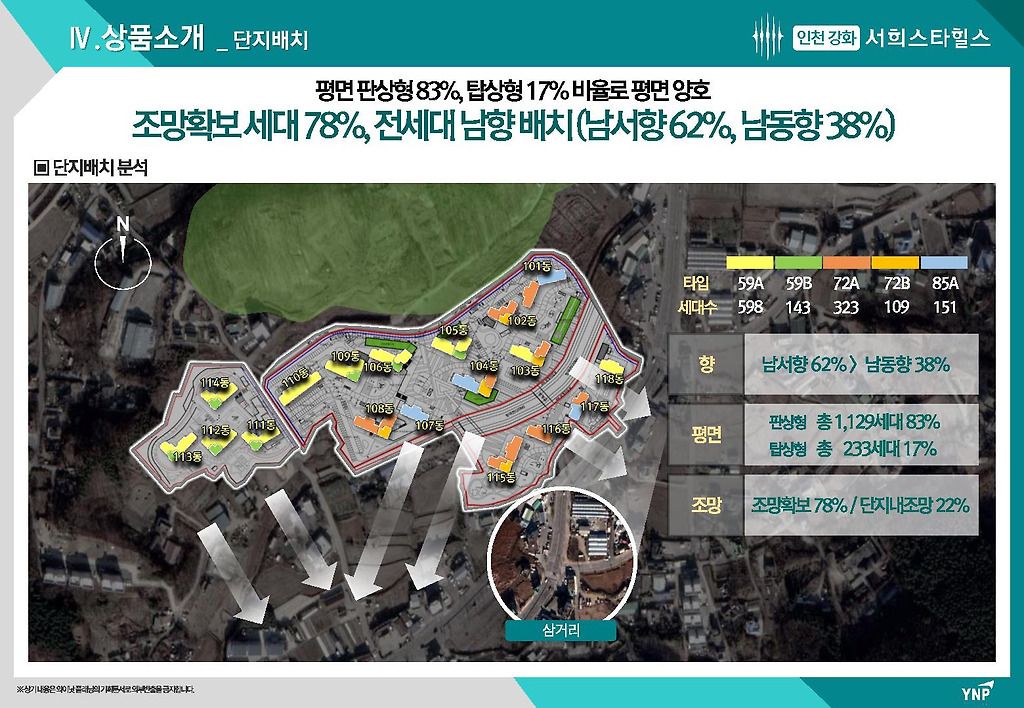This screenshot has width=1024, height=708.
Task: Select the yellow 59A color swatch
Action: [x=750, y=263]
